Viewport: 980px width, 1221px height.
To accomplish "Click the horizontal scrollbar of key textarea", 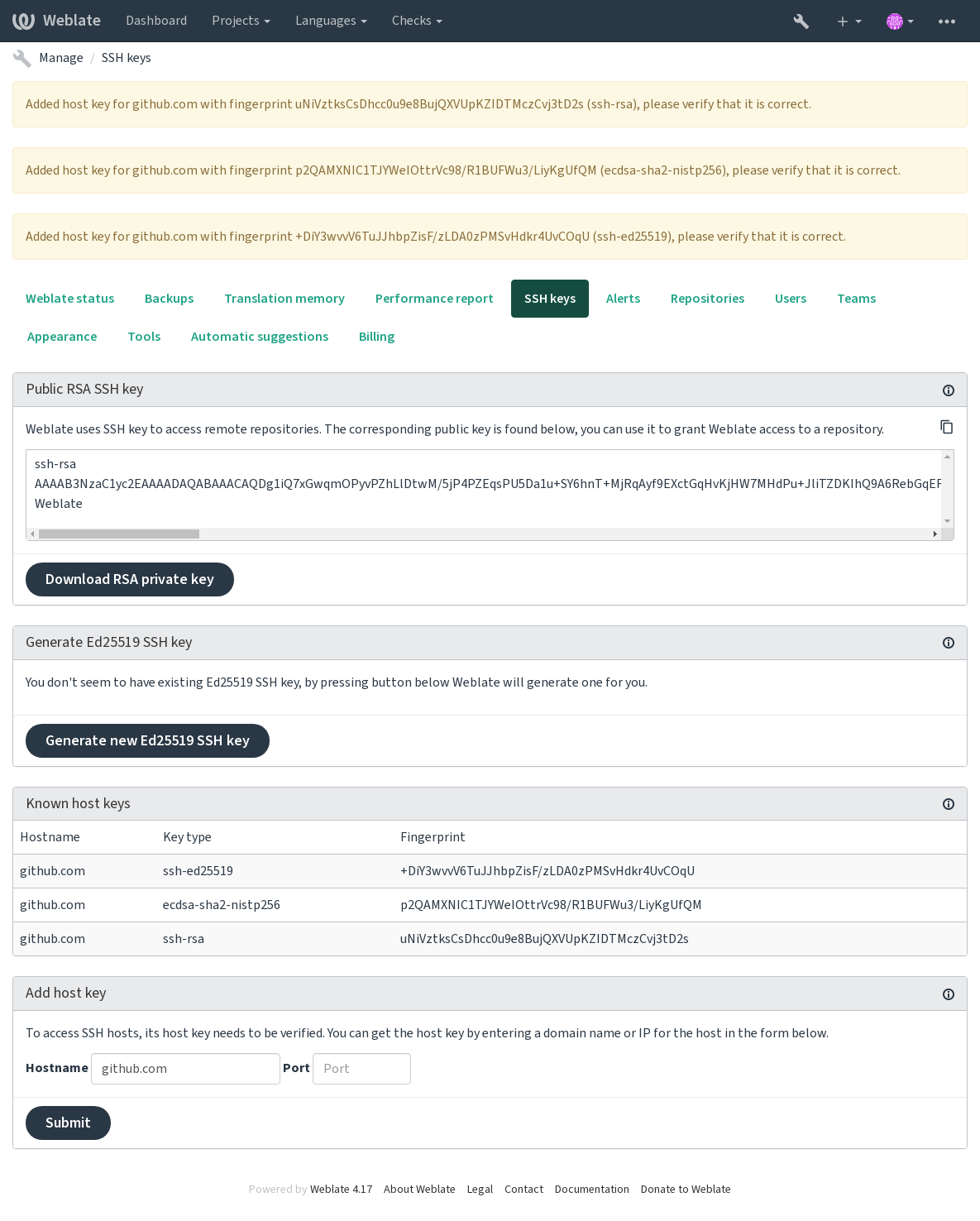I will 119,534.
